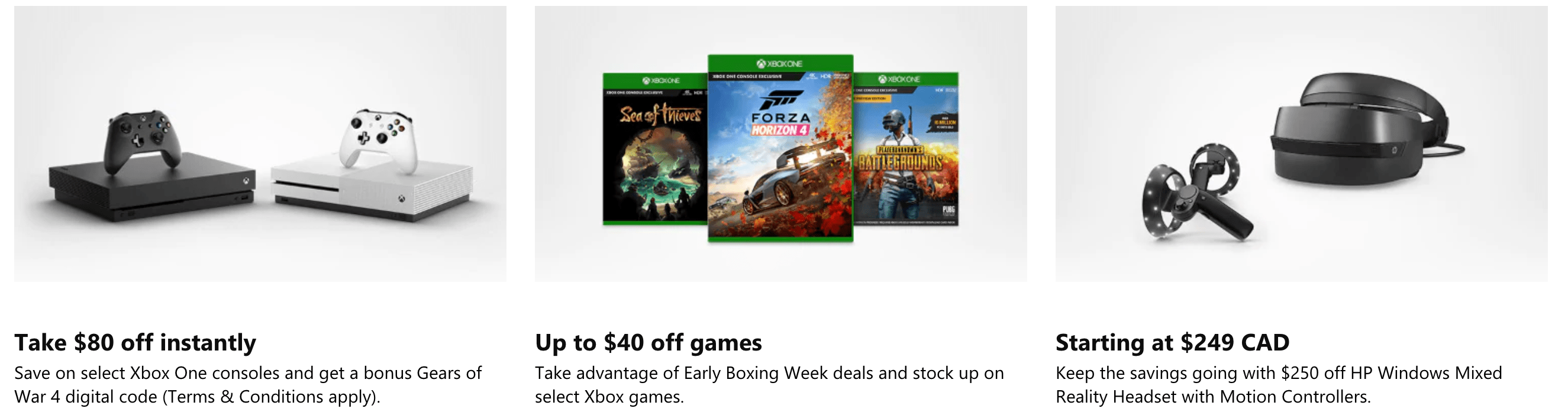Click the Xbox One logo on Forza cover
1568x418 pixels.
point(780,63)
